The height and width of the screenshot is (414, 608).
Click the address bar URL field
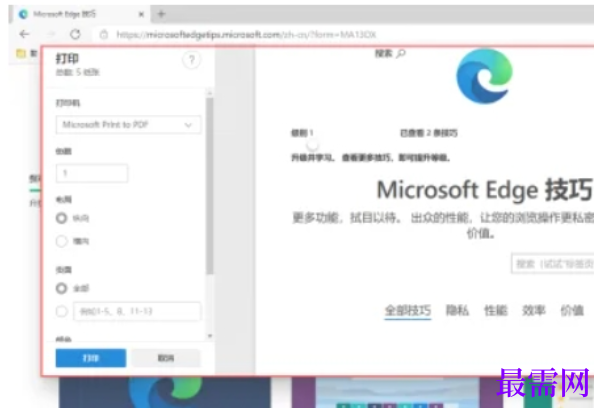pos(246,35)
